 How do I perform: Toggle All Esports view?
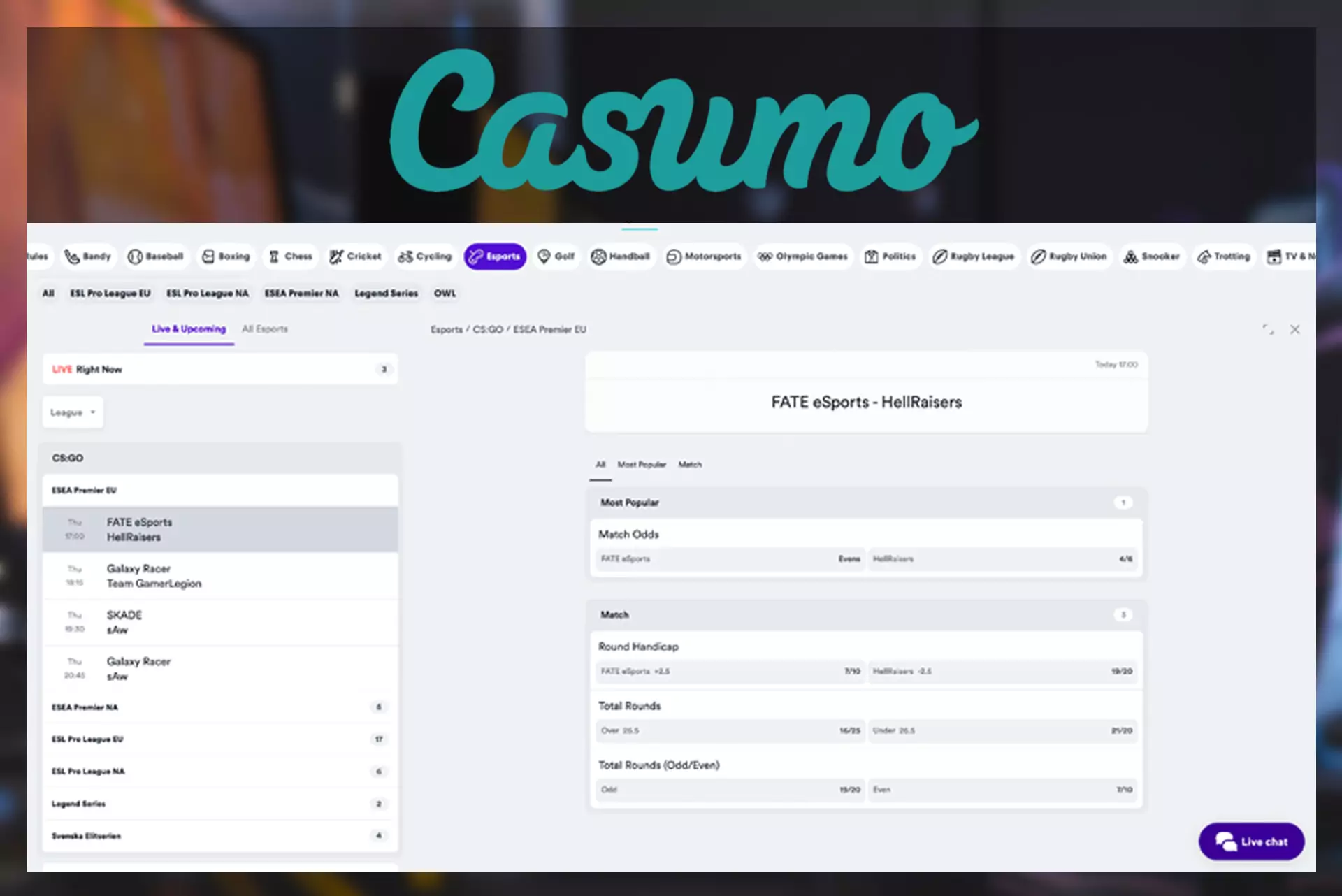coord(264,328)
